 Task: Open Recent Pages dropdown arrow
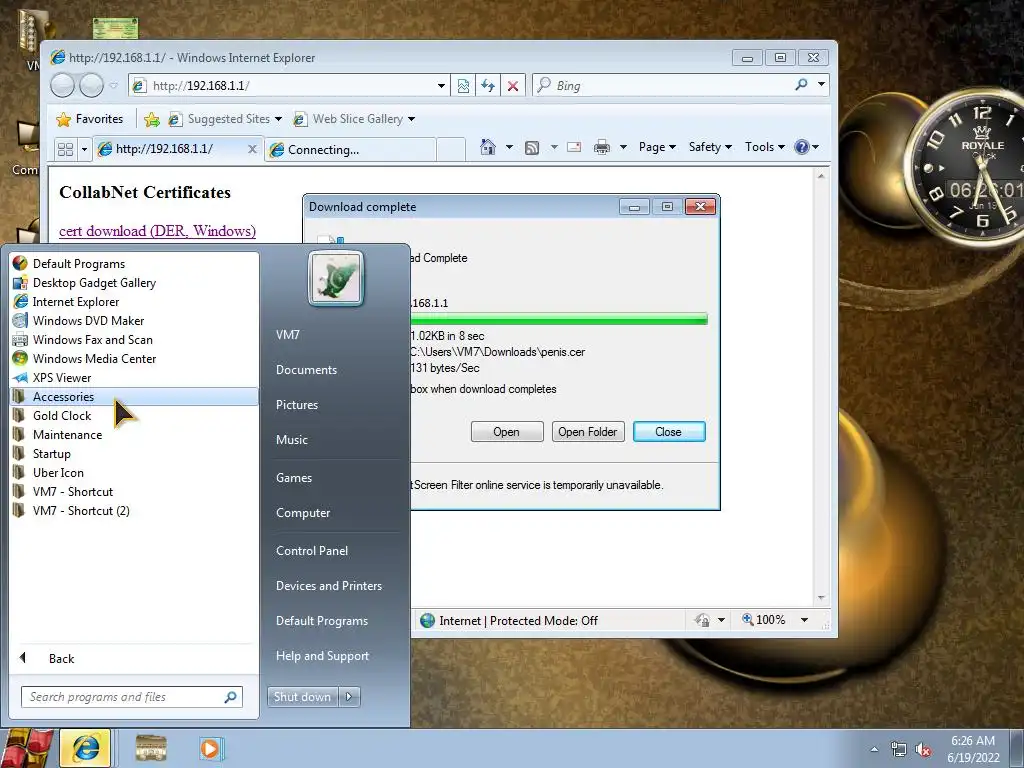pyautogui.click(x=114, y=86)
